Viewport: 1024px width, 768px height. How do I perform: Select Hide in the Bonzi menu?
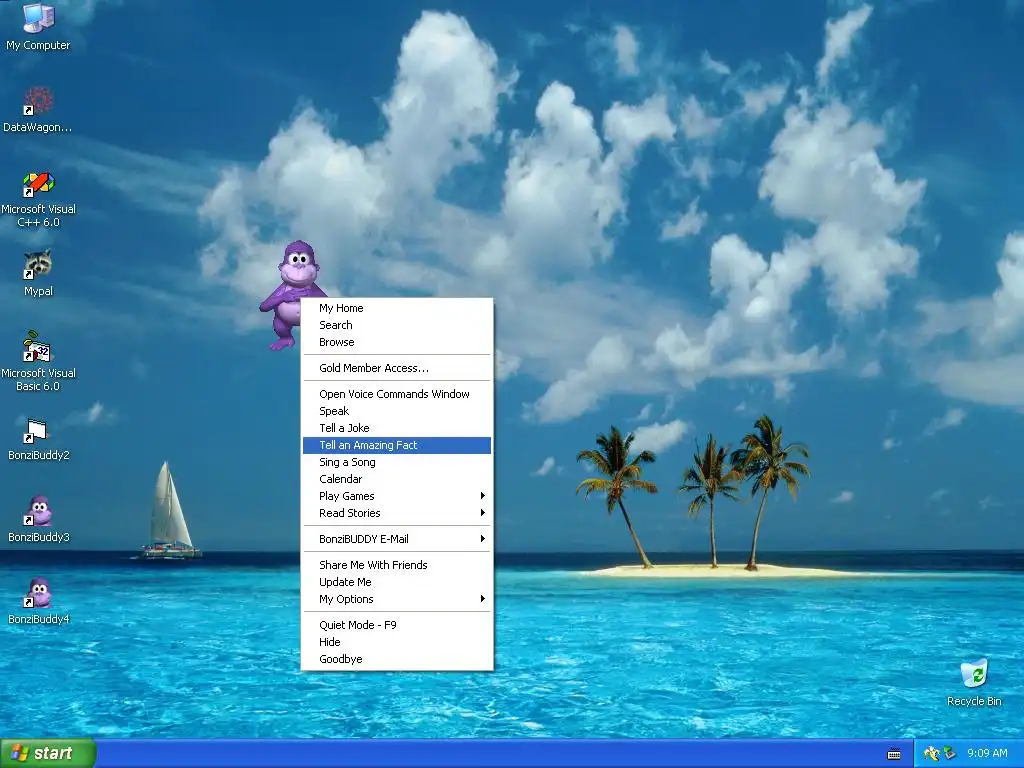397,643
